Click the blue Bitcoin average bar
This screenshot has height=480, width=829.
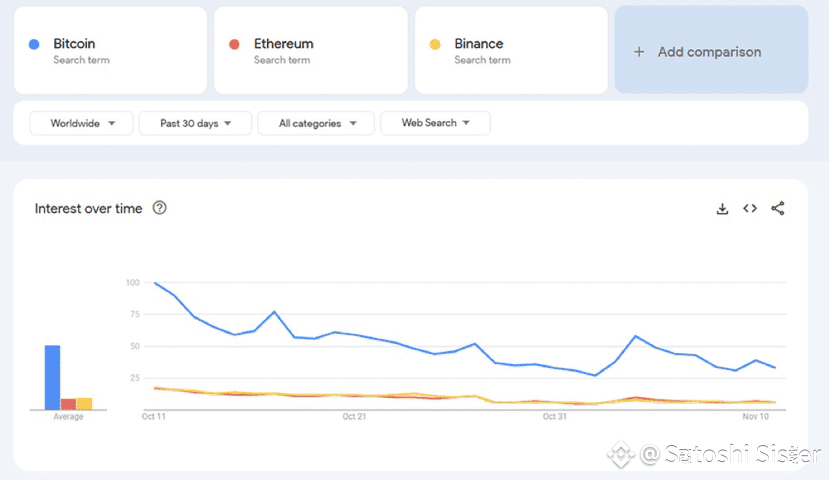tap(52, 377)
